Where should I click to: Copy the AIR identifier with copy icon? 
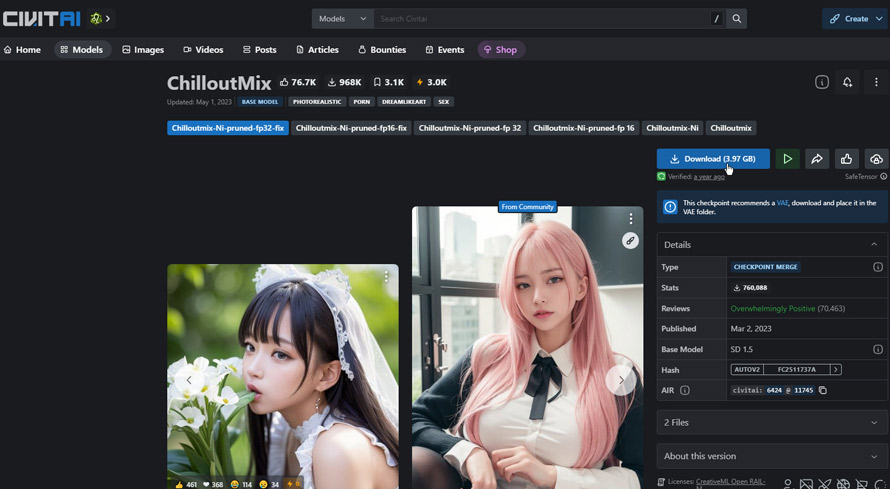click(823, 390)
